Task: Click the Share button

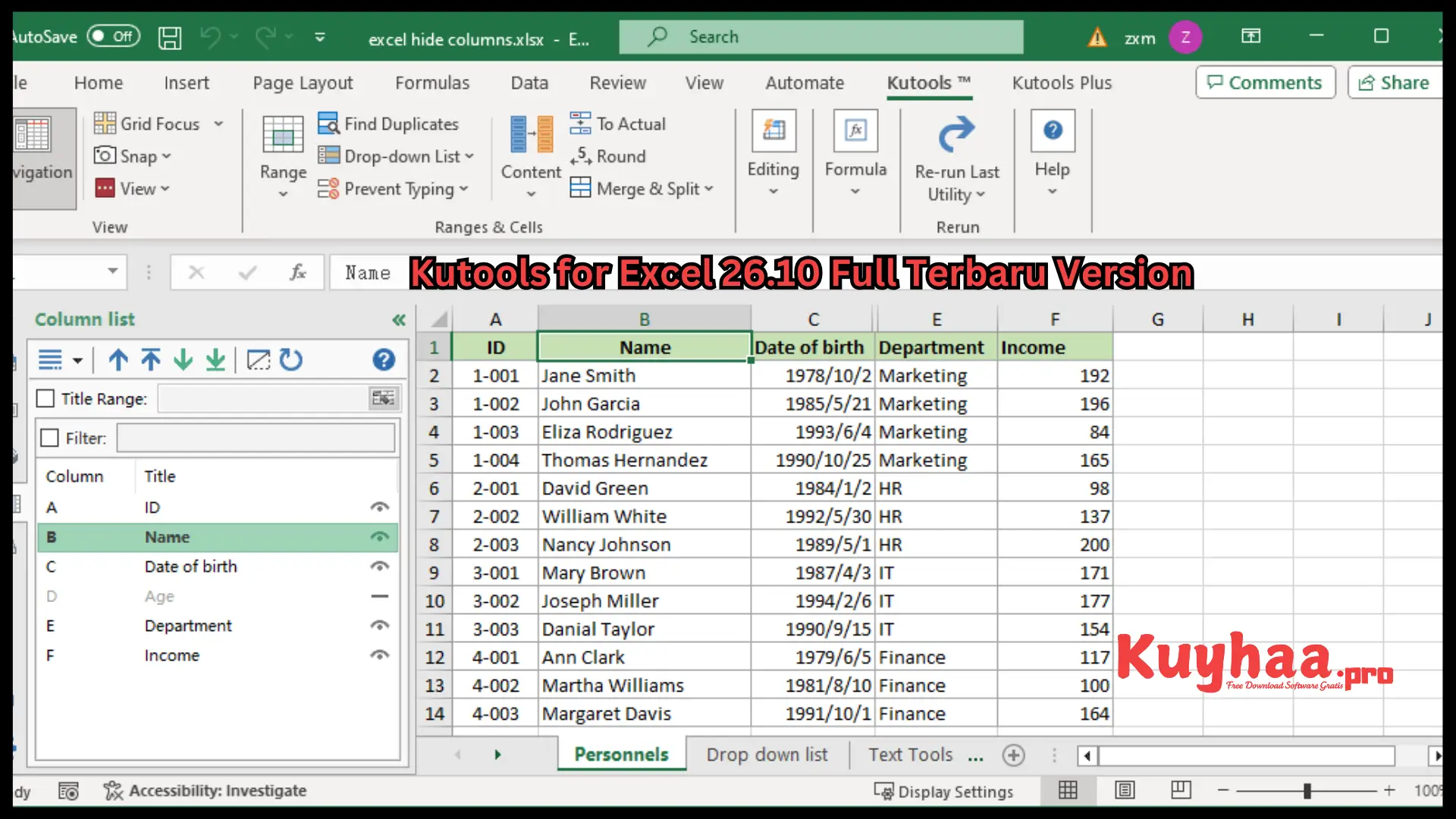Action: point(1394,82)
